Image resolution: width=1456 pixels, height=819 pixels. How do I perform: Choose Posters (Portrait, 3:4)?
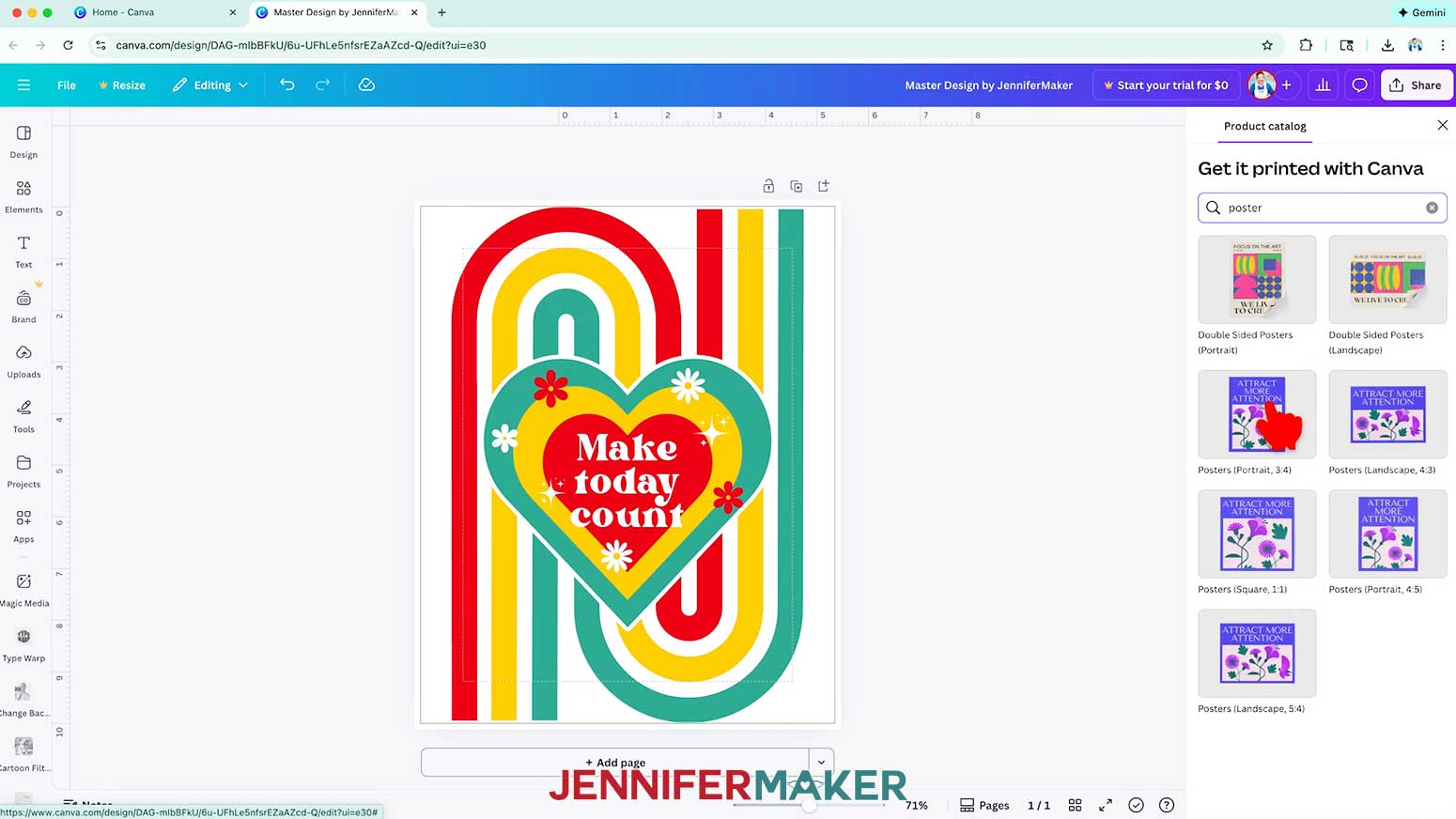[1257, 423]
